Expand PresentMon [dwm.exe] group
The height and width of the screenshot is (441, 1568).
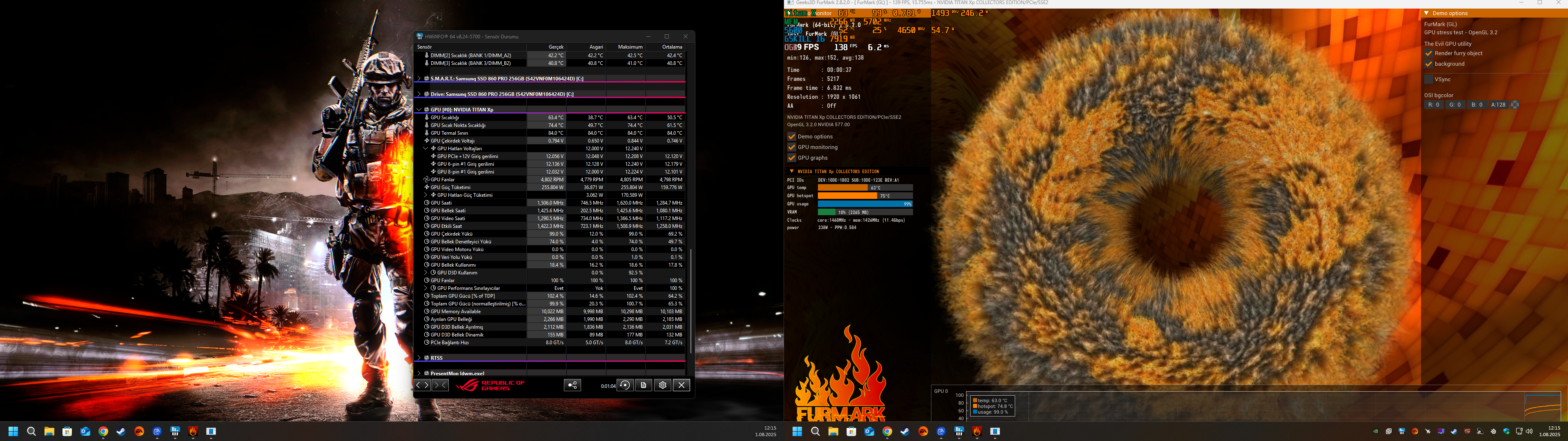[x=419, y=373]
